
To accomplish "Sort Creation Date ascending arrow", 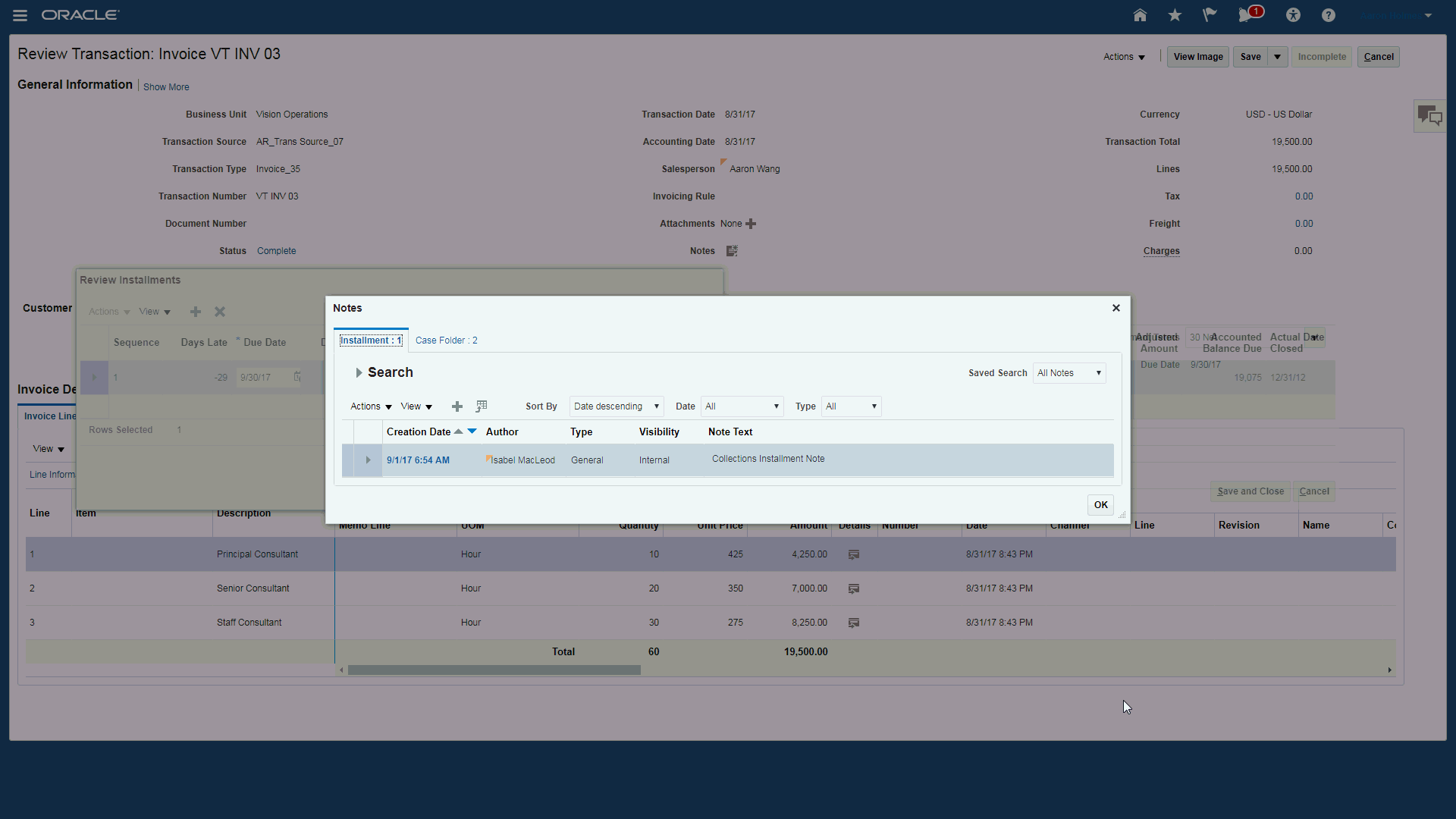I will (x=458, y=431).
